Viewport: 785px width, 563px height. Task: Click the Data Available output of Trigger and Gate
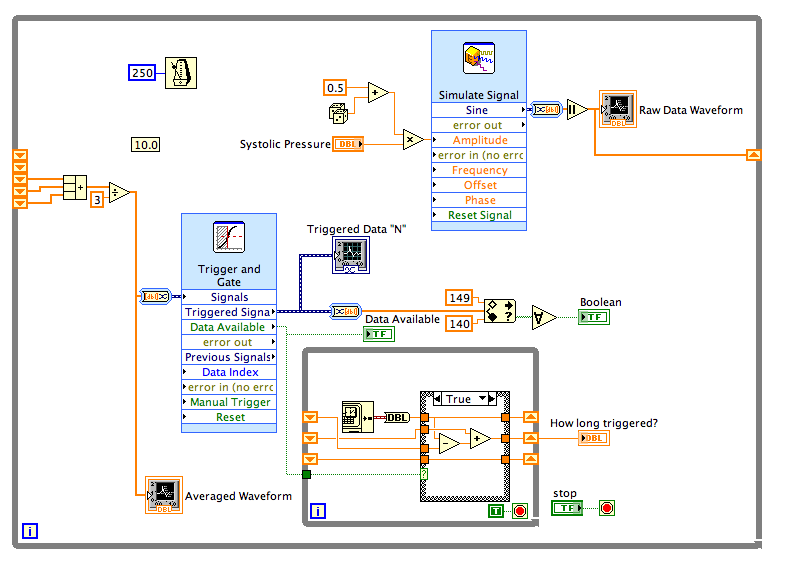click(x=229, y=327)
